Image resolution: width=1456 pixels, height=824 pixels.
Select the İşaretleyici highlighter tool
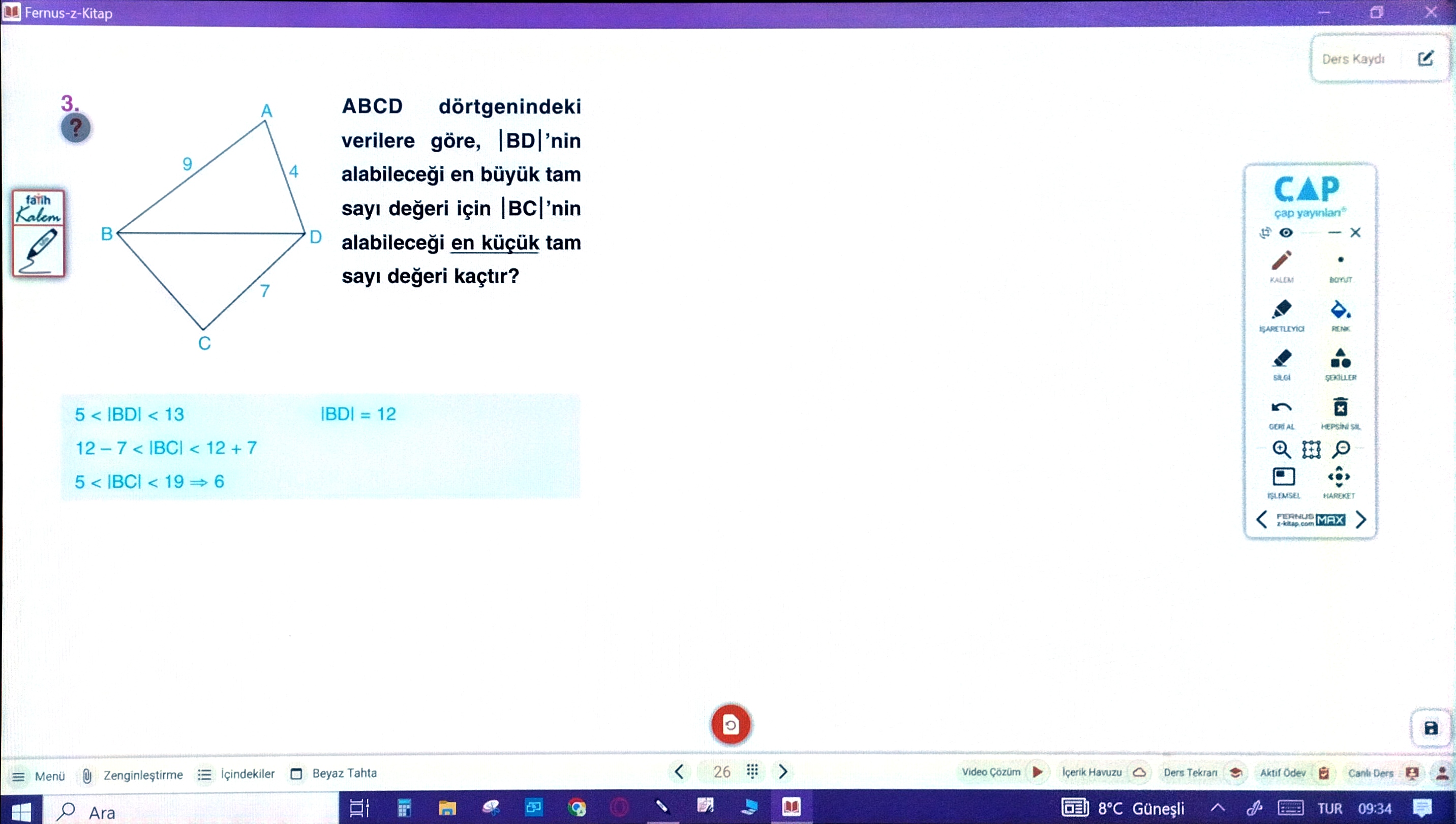(x=1281, y=310)
